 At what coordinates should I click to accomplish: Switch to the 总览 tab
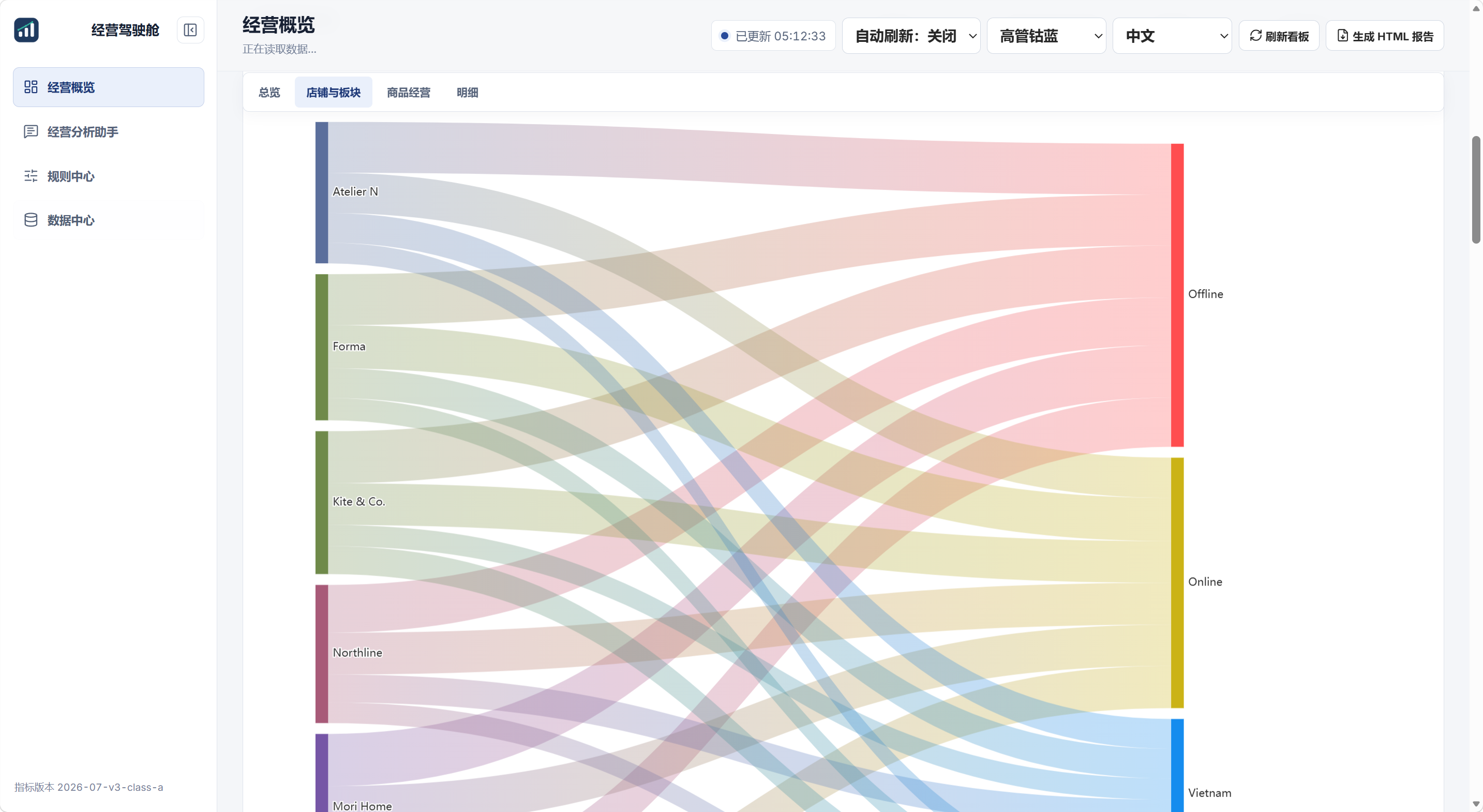tap(269, 92)
